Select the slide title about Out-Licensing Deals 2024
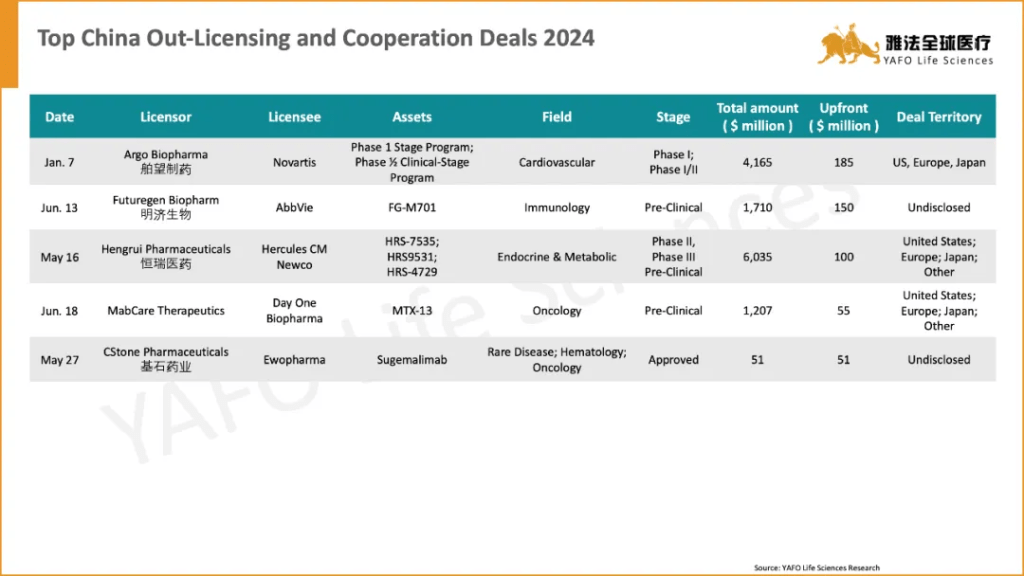Screen dimensions: 1024x576 click(x=316, y=39)
